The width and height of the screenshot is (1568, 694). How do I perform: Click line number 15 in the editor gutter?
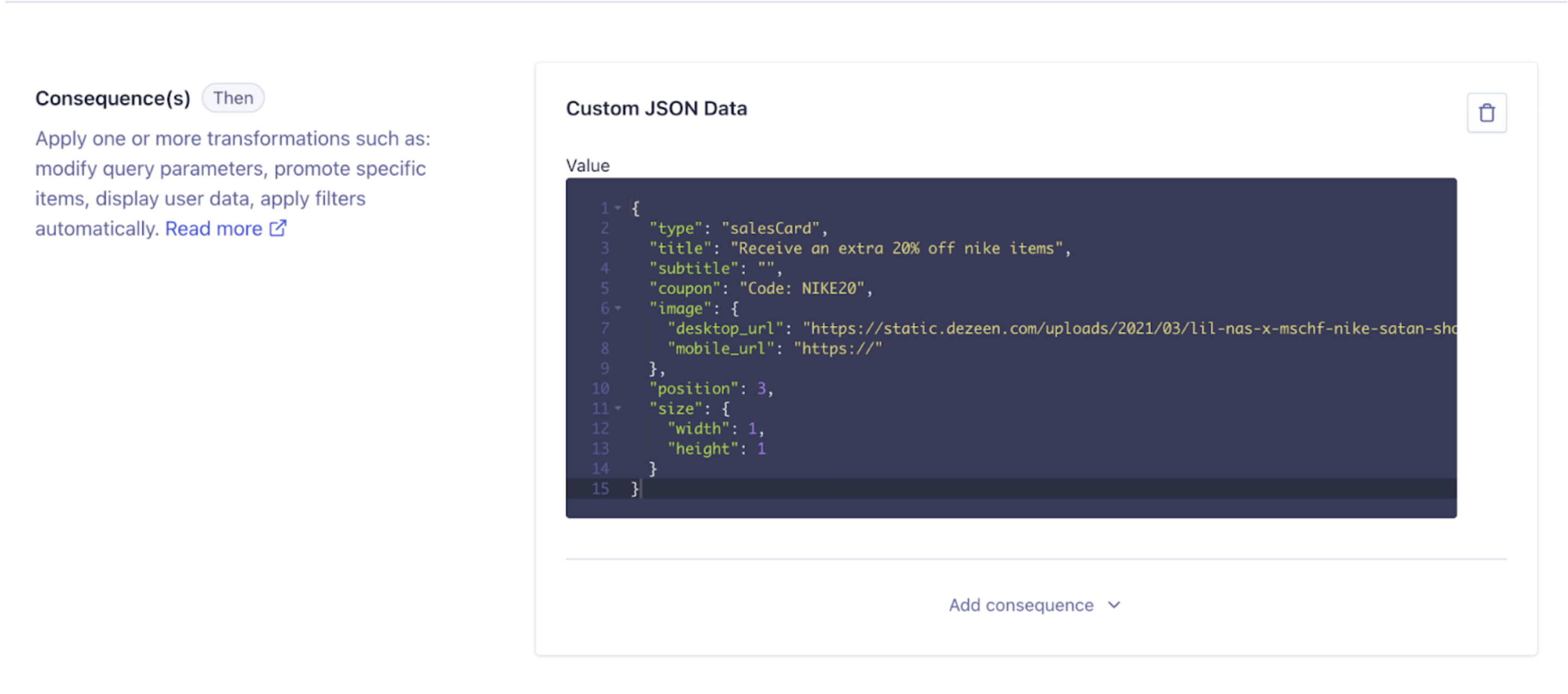[x=600, y=488]
